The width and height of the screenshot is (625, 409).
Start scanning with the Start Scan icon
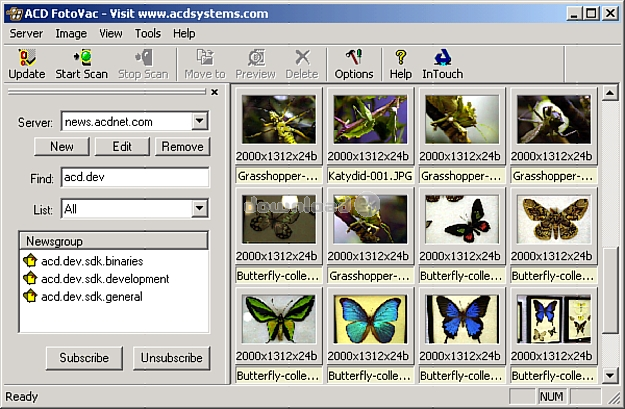coord(81,64)
